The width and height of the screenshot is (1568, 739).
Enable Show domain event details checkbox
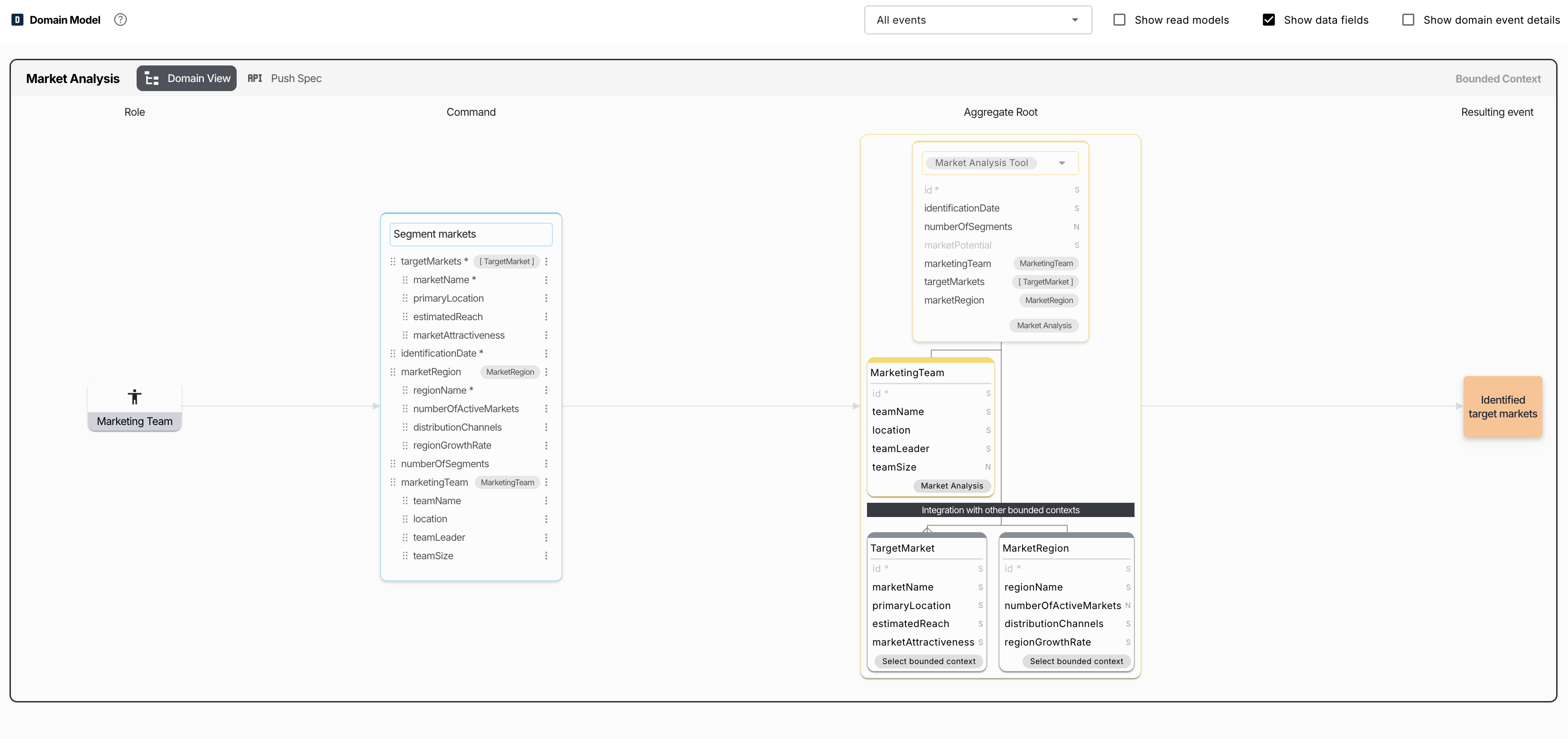1408,19
